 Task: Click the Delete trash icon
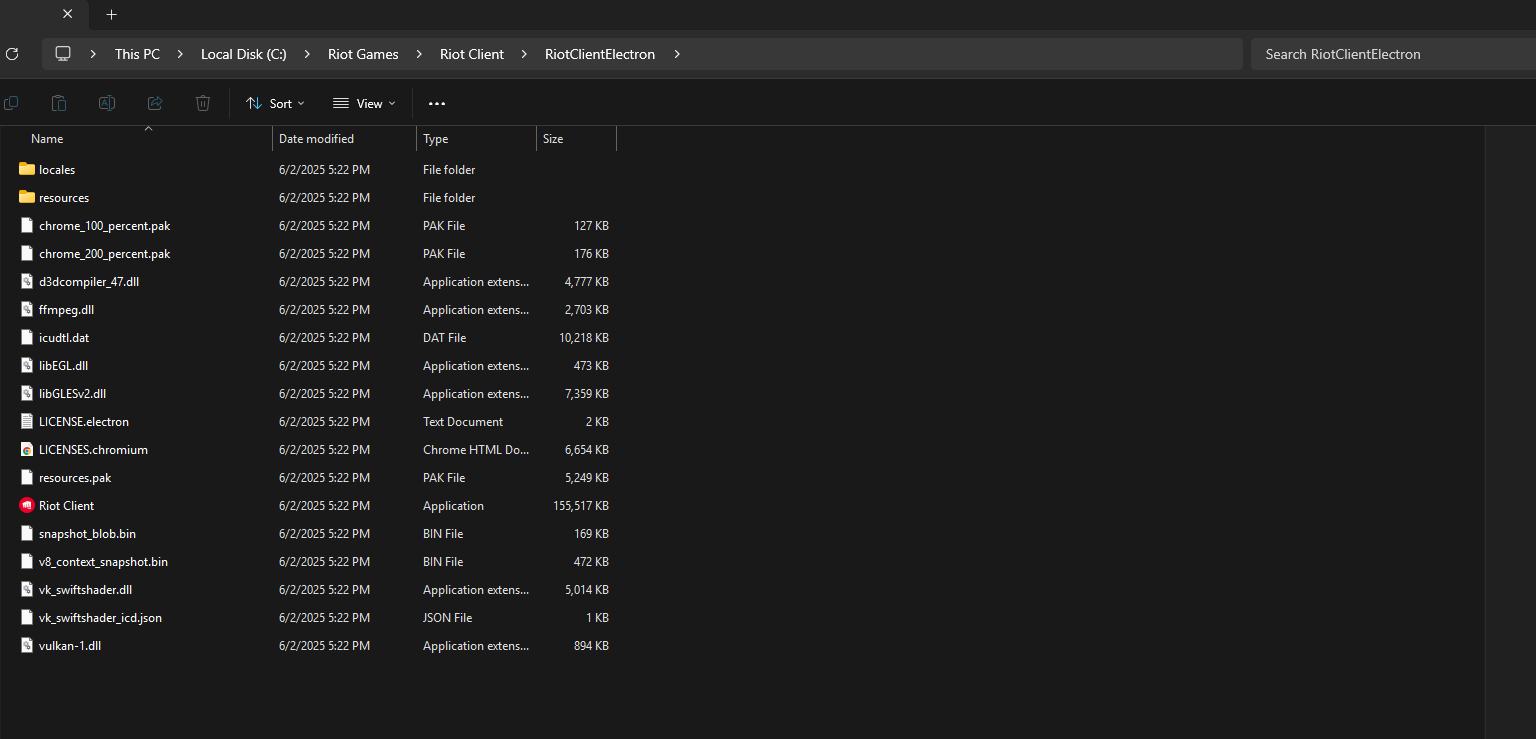[x=203, y=103]
